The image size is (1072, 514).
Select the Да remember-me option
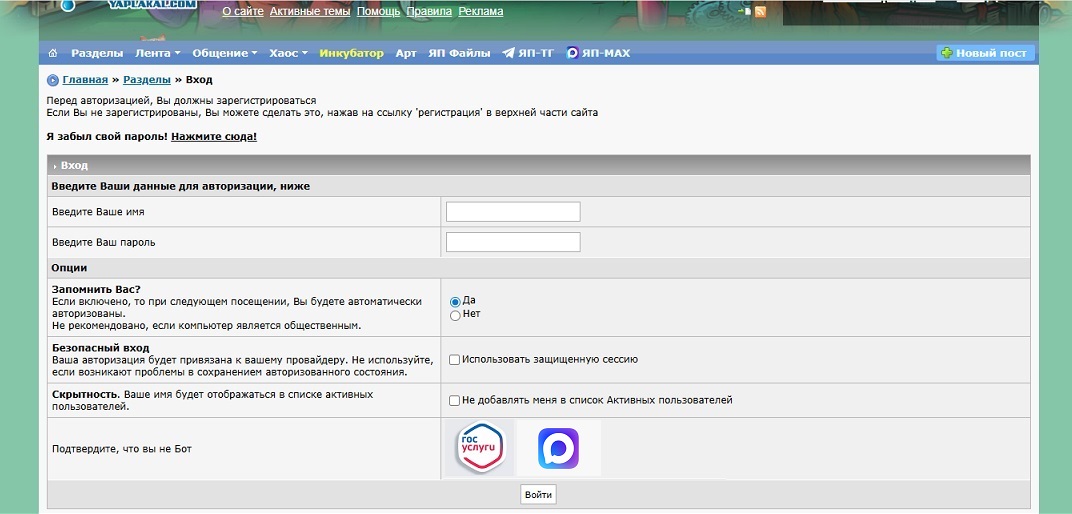tap(455, 301)
